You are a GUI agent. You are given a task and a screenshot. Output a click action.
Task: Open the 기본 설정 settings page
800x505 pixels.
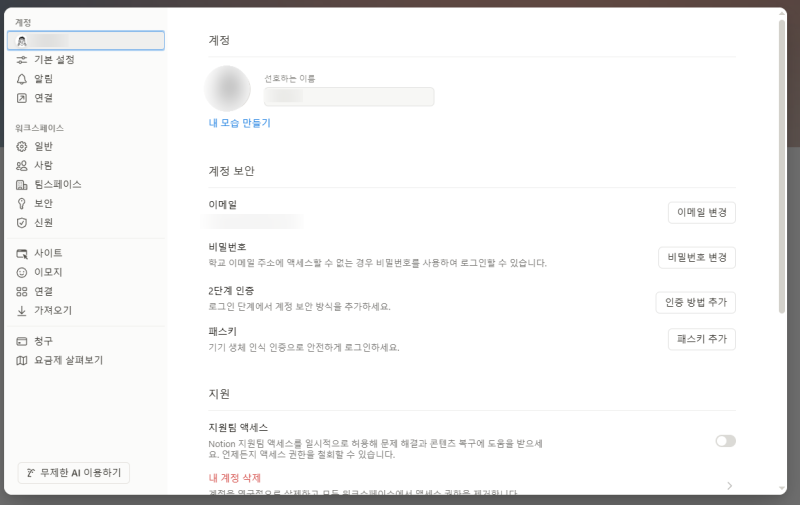[x=86, y=60]
